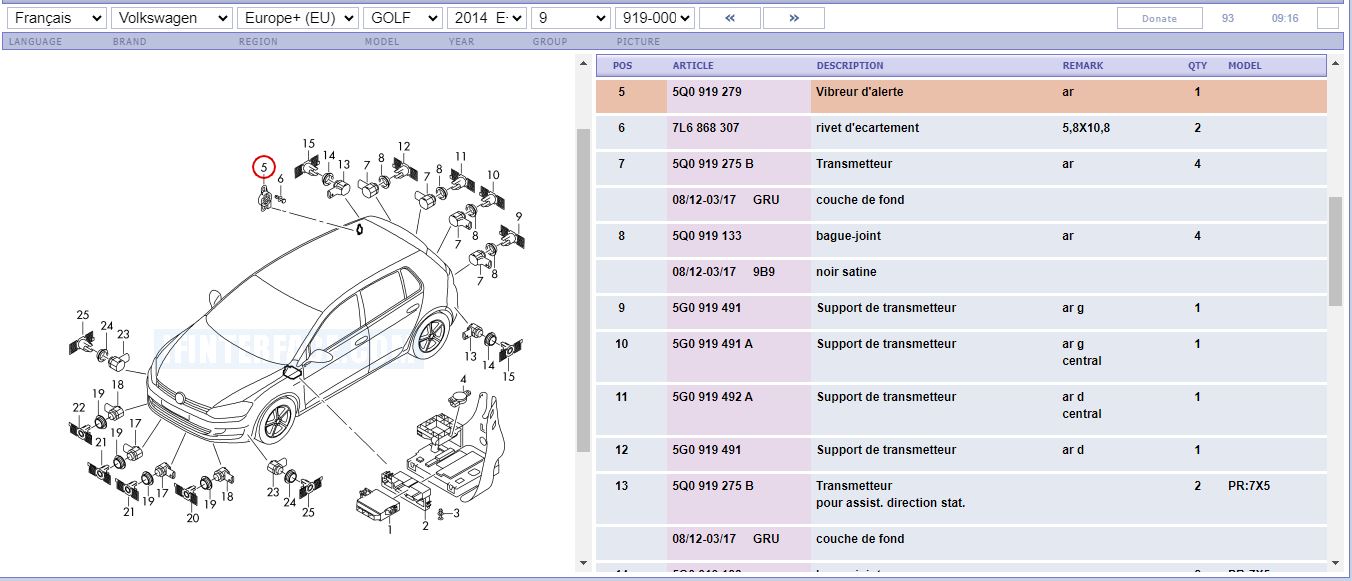
Task: Select article 5G0 919 491 A
Action: (713, 344)
